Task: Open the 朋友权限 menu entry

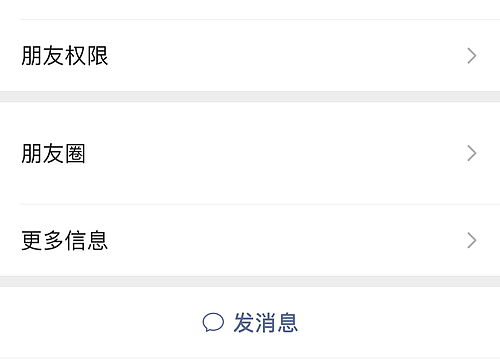Action: point(250,56)
